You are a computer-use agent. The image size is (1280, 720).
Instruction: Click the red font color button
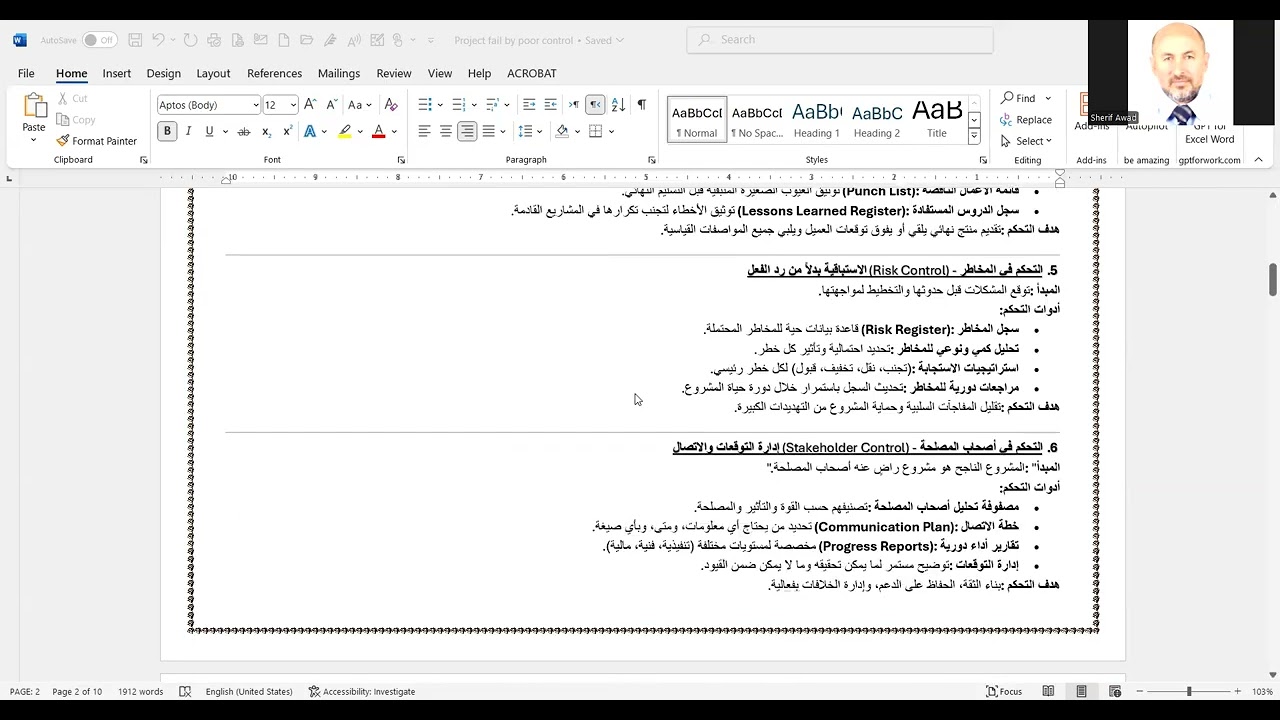click(378, 132)
